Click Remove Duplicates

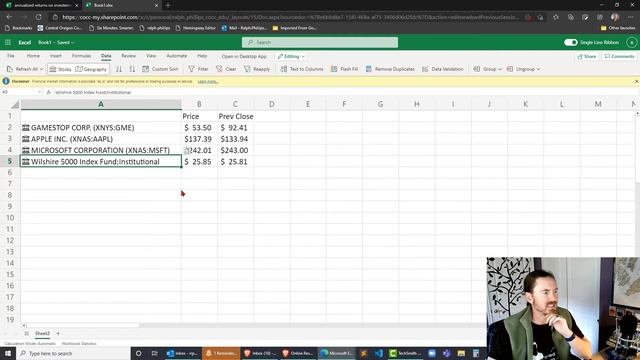(x=390, y=69)
